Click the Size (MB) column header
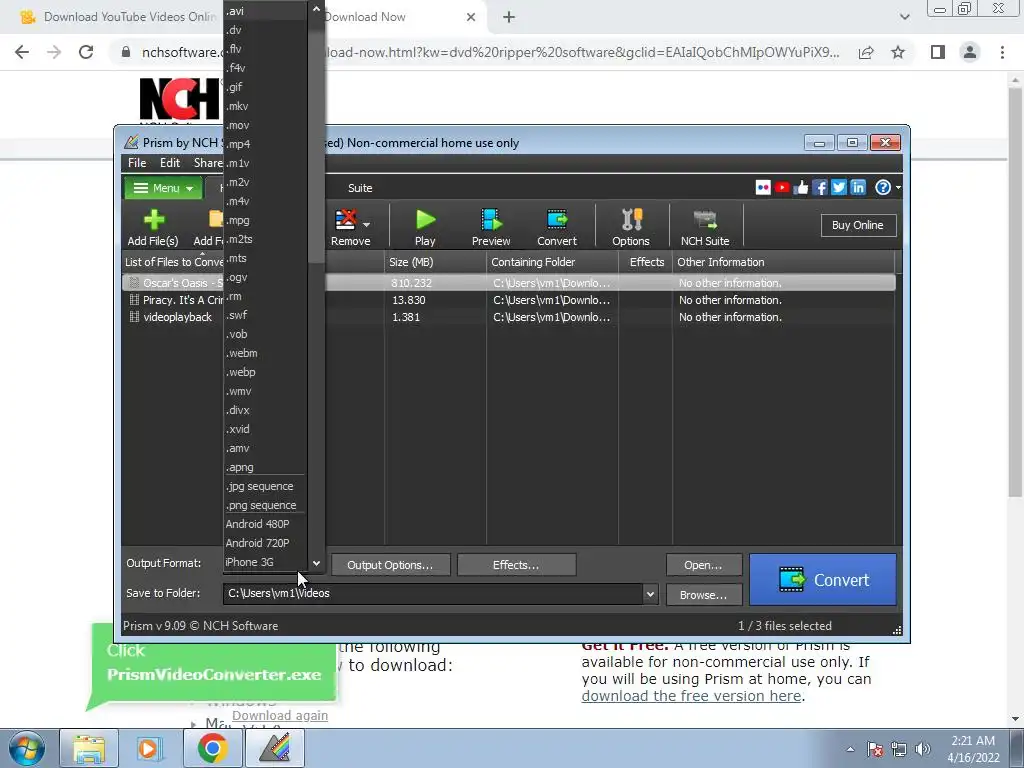Screen dimensions: 1024x768 point(435,263)
